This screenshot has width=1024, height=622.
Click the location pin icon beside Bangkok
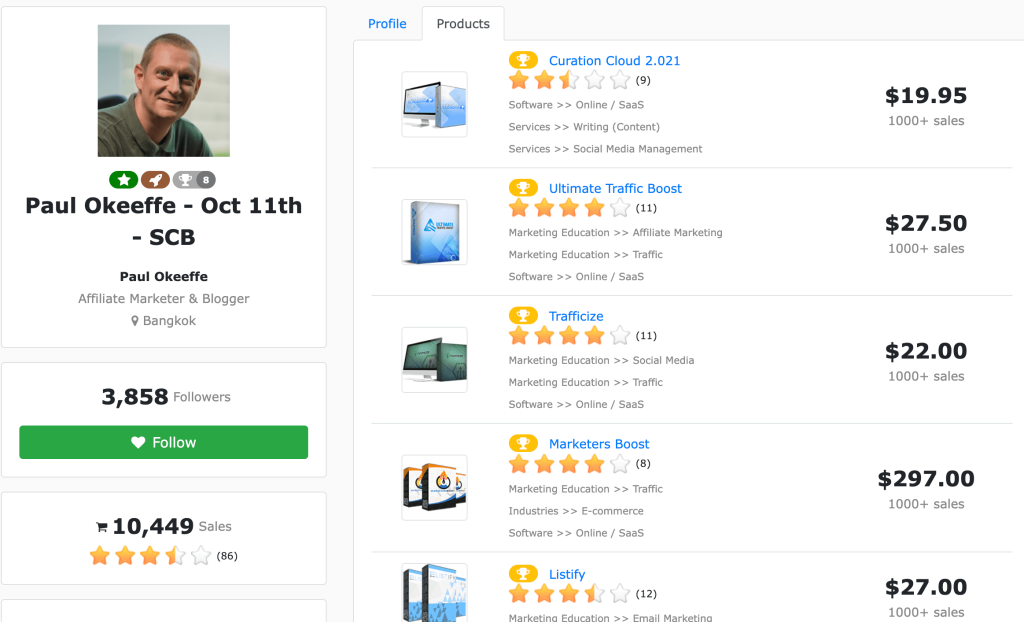135,321
